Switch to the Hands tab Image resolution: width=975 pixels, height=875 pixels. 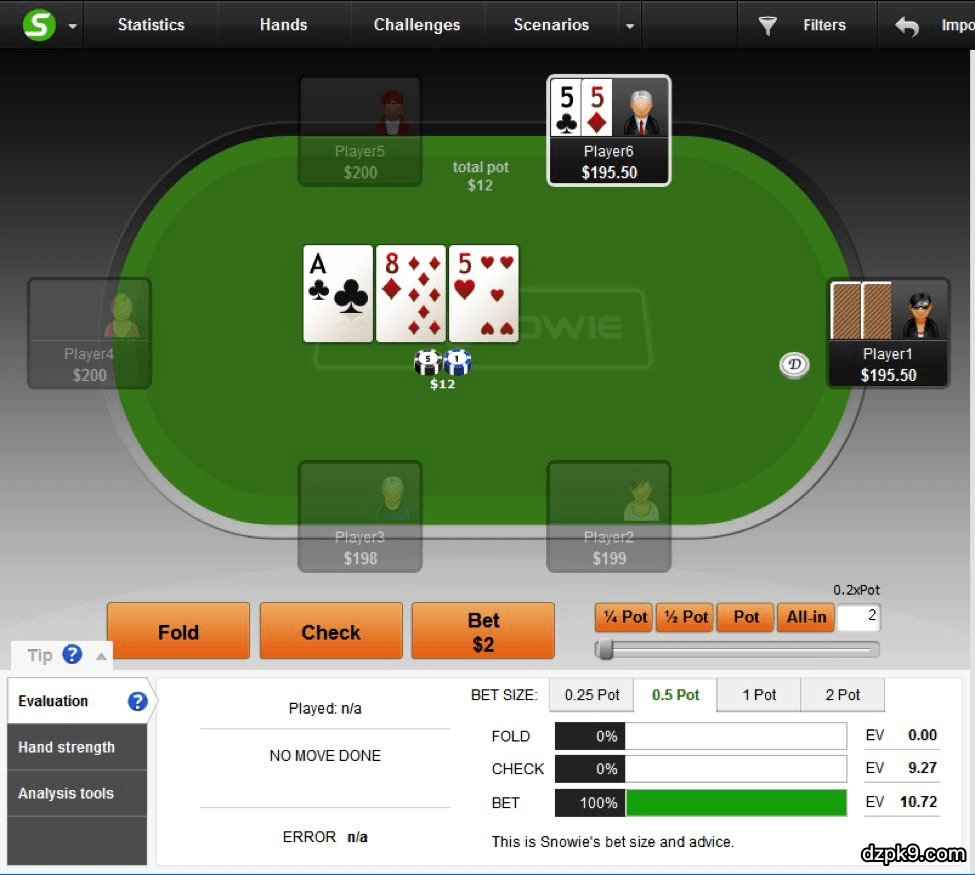coord(284,25)
